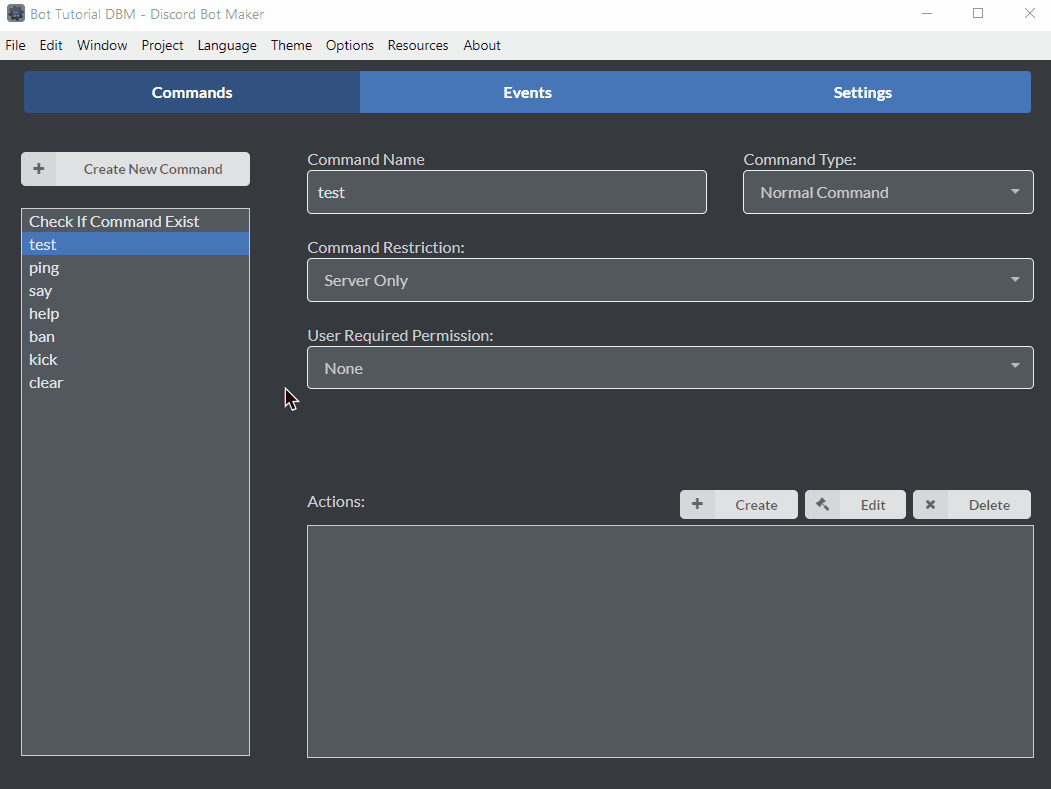The width and height of the screenshot is (1051, 789).
Task: Open the File menu
Action: point(15,46)
